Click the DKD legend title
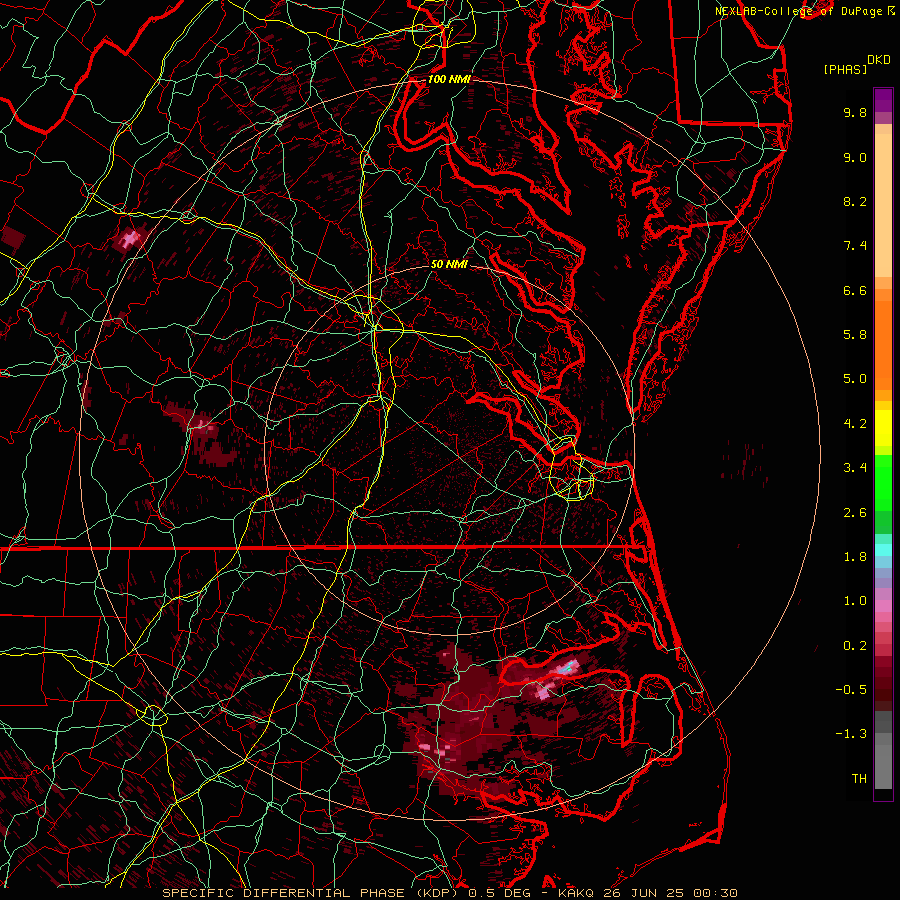 [879, 60]
